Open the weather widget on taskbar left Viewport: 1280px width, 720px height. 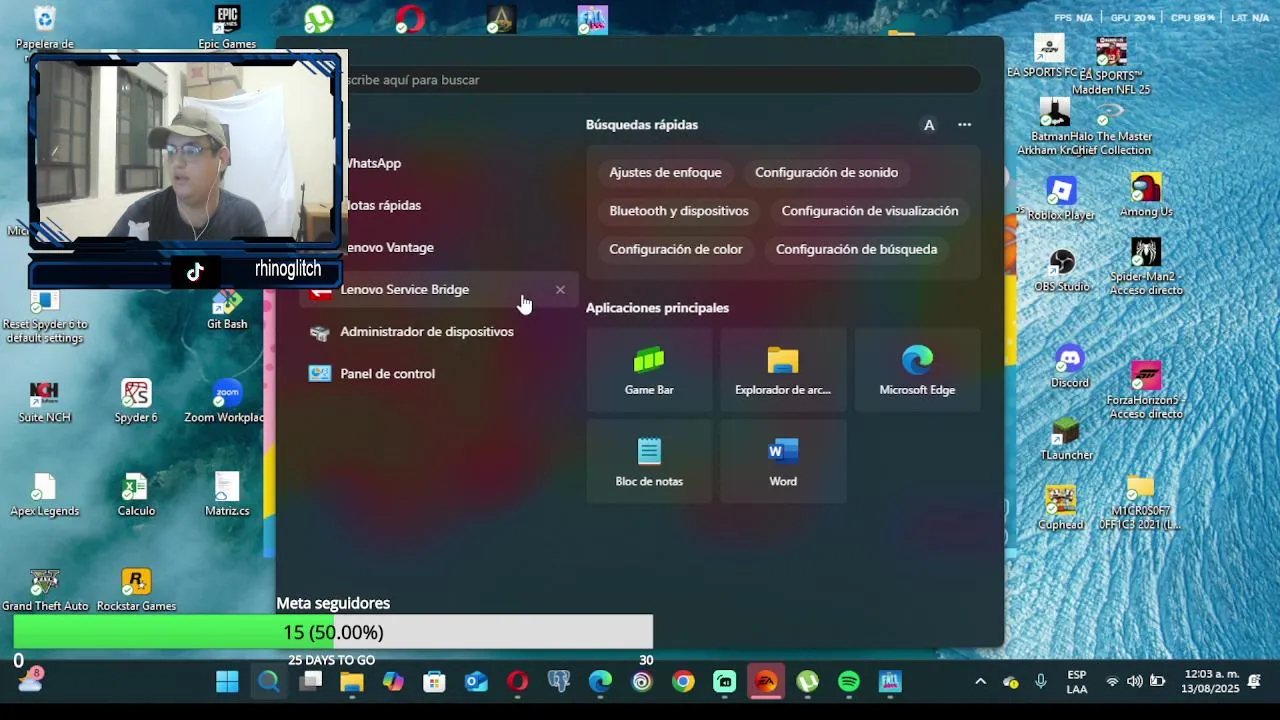coord(32,680)
